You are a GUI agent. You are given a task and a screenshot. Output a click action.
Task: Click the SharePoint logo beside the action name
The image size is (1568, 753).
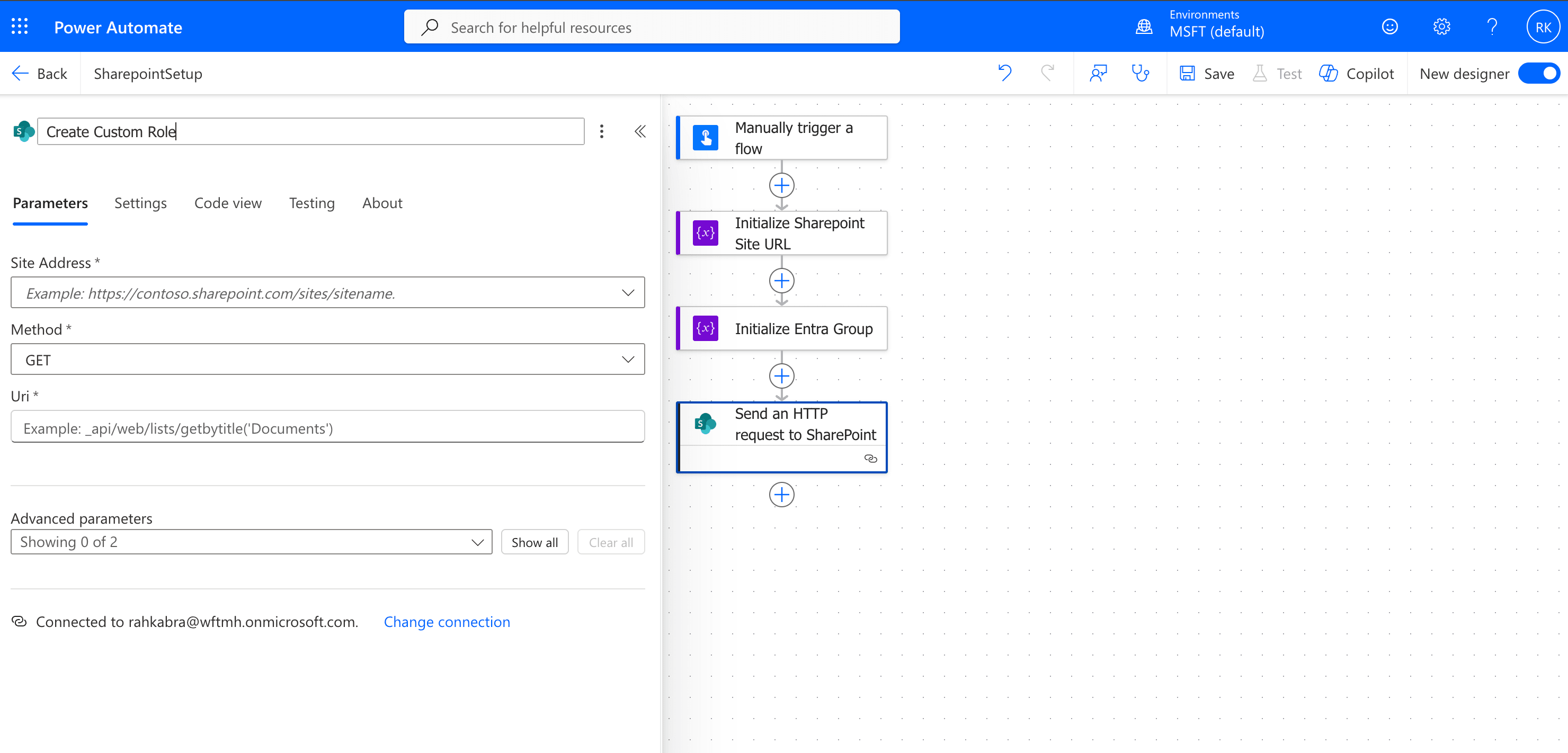[x=23, y=131]
